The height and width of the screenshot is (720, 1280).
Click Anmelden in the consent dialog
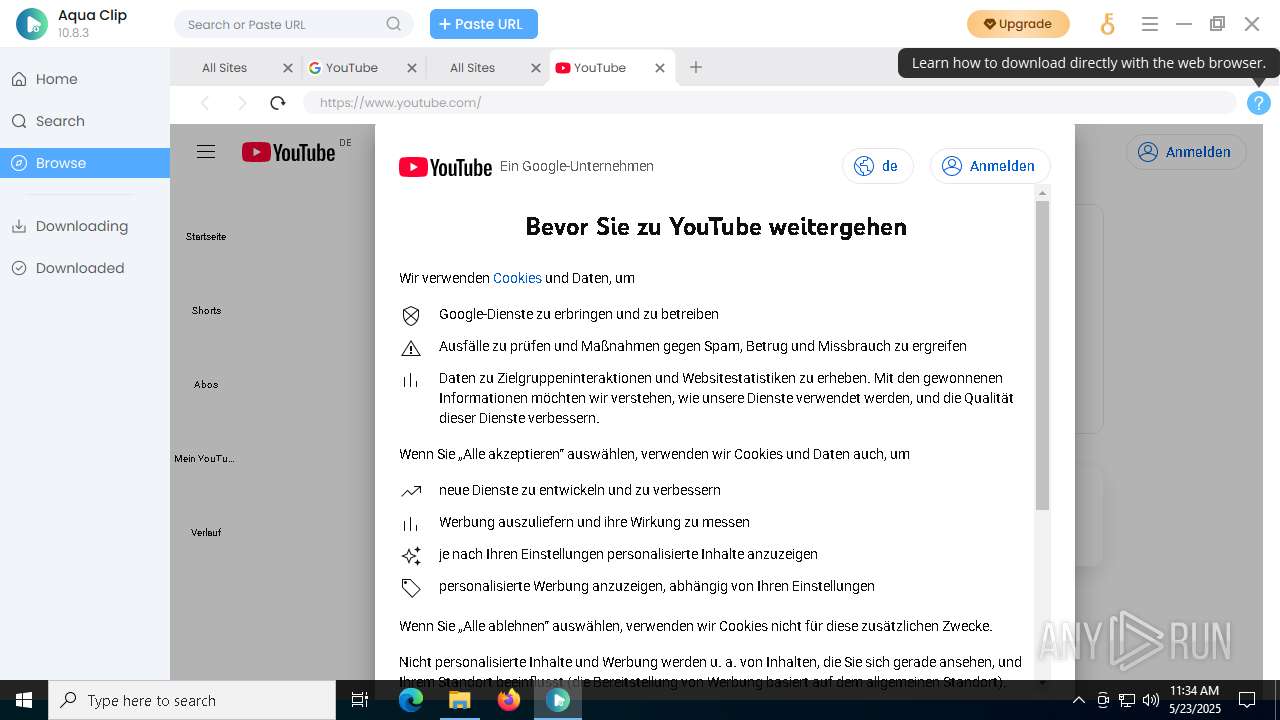tap(990, 166)
